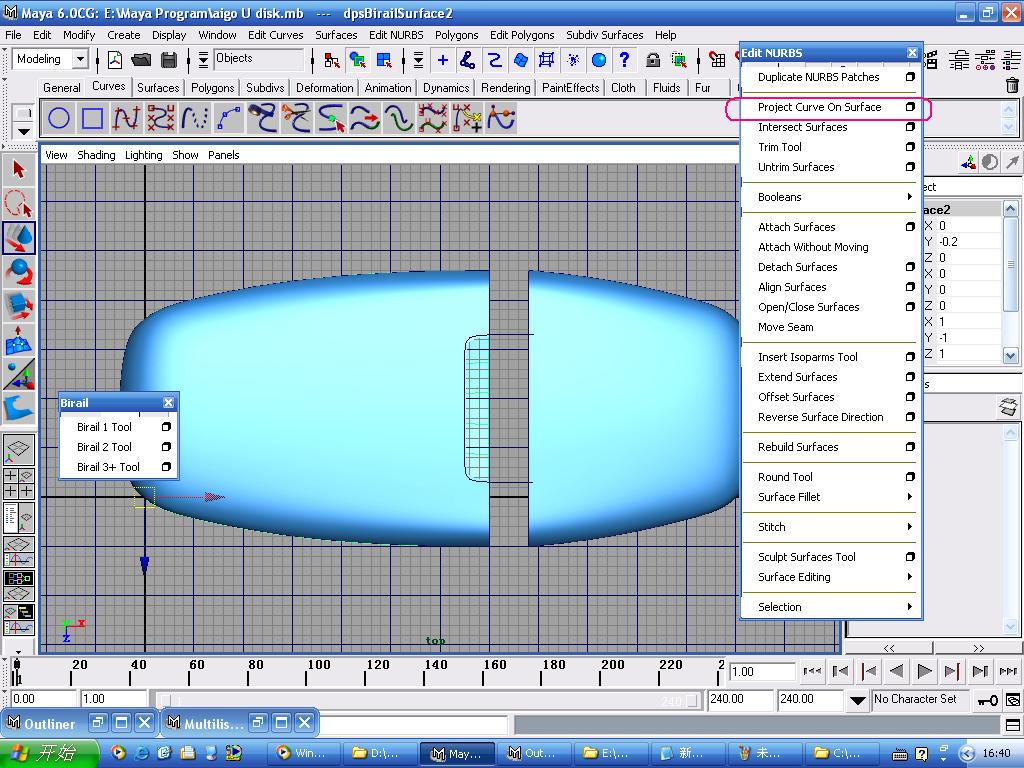Expand the Stitch submenu

point(829,527)
